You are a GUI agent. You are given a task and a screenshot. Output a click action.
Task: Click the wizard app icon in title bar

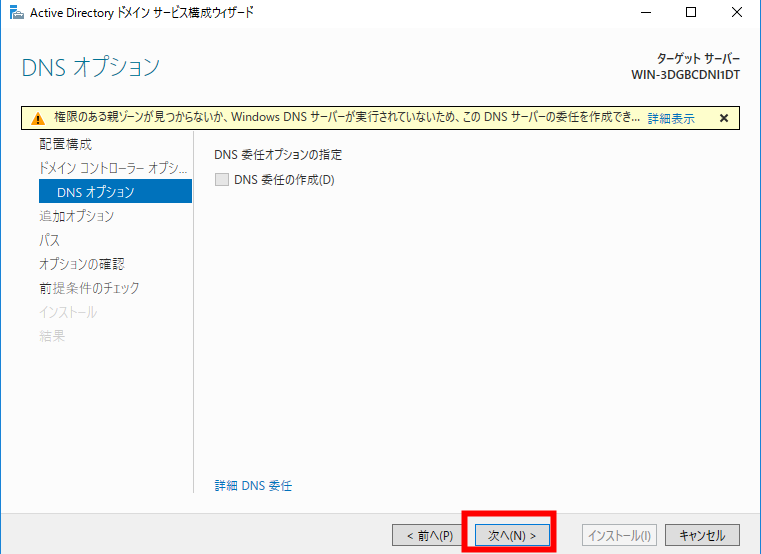[x=17, y=13]
